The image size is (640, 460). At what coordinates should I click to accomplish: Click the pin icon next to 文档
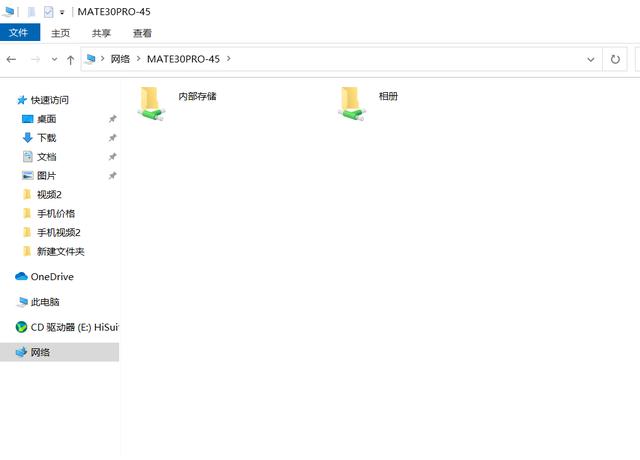(112, 157)
